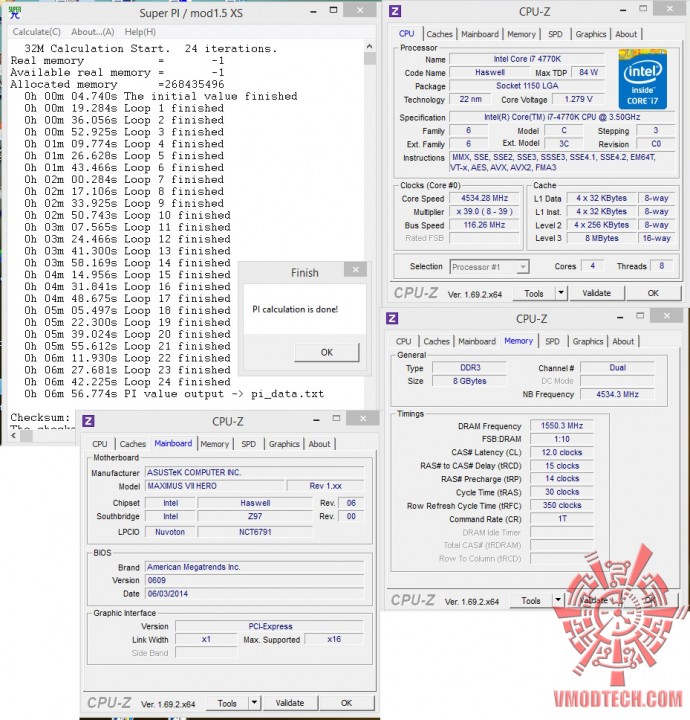The image size is (690, 720).
Task: Click the Core Voltage value 1.279 V
Action: (x=578, y=99)
